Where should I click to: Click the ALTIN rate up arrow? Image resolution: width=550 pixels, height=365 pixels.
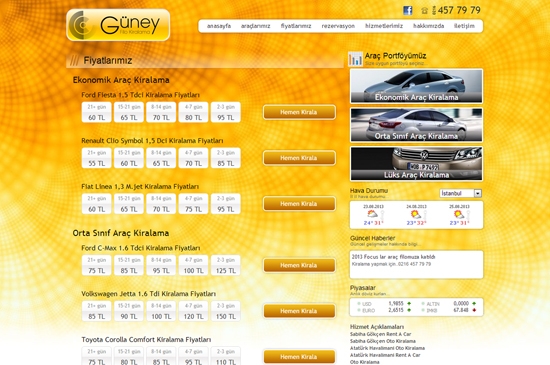point(474,304)
